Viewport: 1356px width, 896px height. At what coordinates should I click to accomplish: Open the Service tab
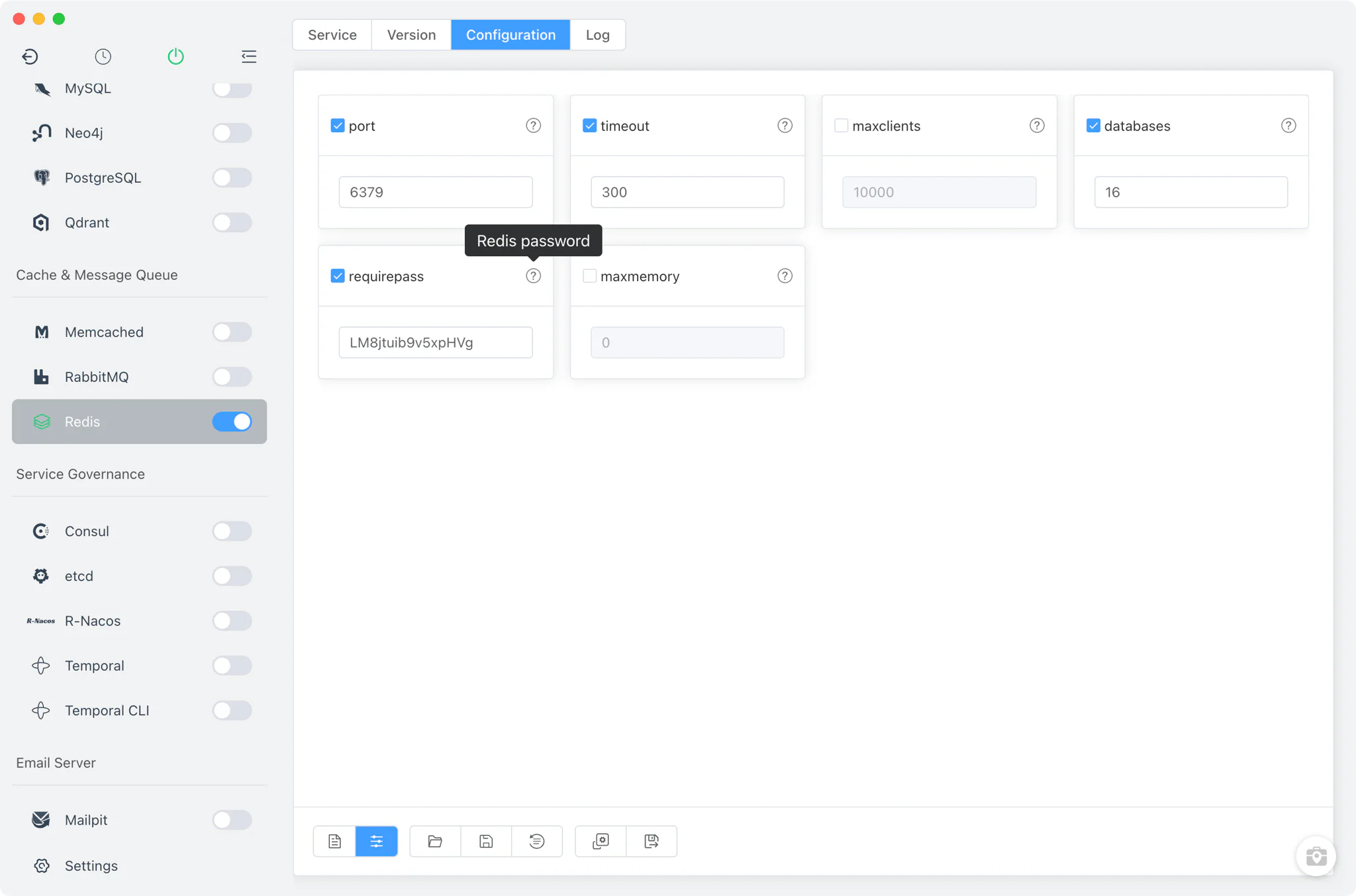pyautogui.click(x=332, y=34)
